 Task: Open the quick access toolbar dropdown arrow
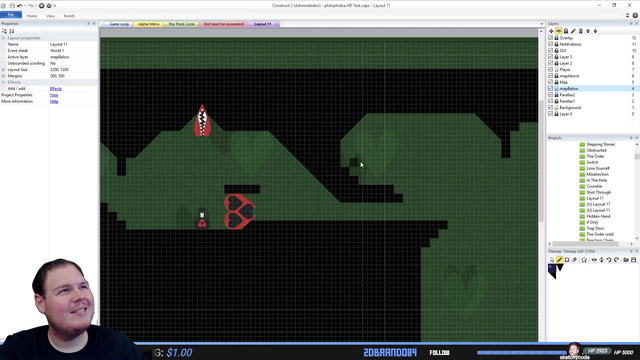(x=55, y=6)
